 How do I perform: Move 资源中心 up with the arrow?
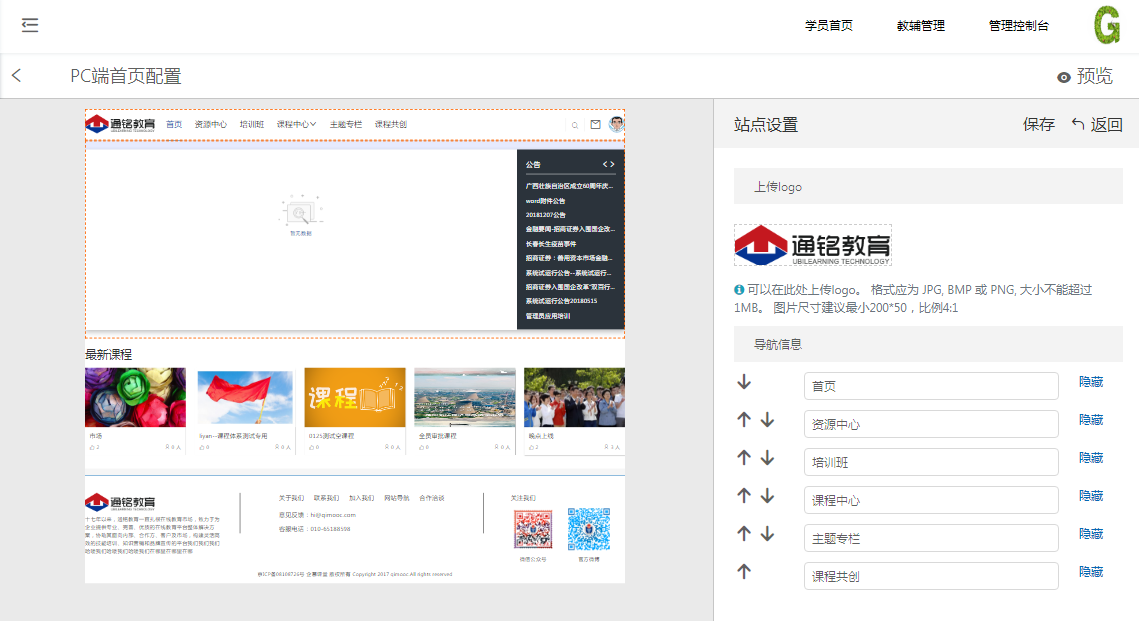(x=744, y=420)
